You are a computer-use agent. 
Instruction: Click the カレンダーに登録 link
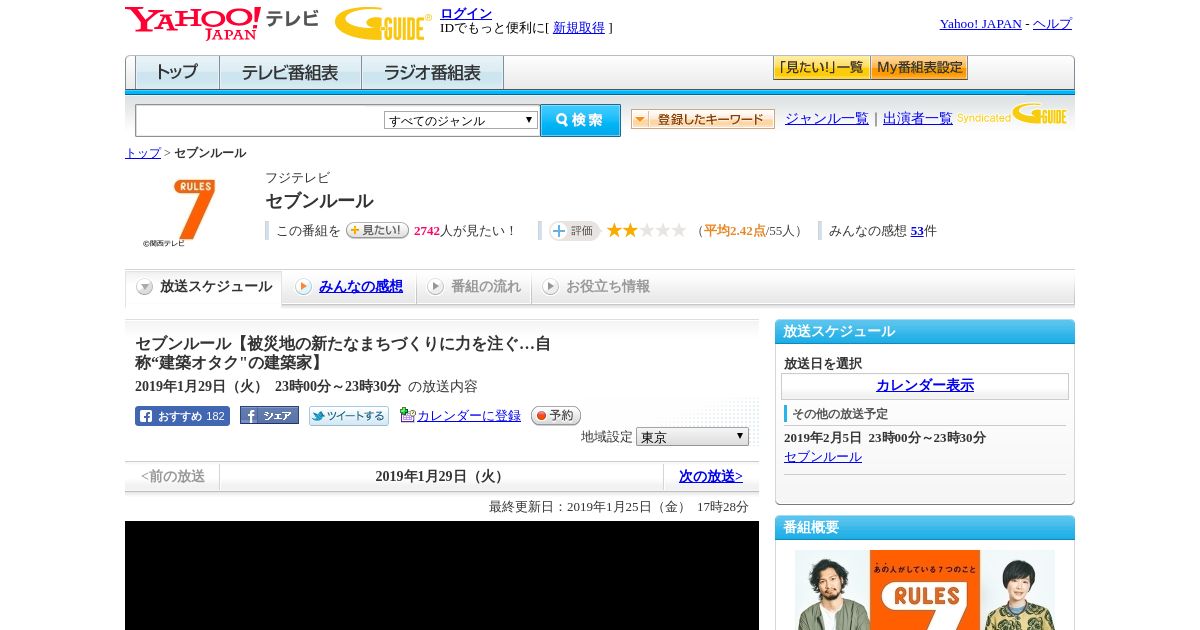pyautogui.click(x=469, y=416)
